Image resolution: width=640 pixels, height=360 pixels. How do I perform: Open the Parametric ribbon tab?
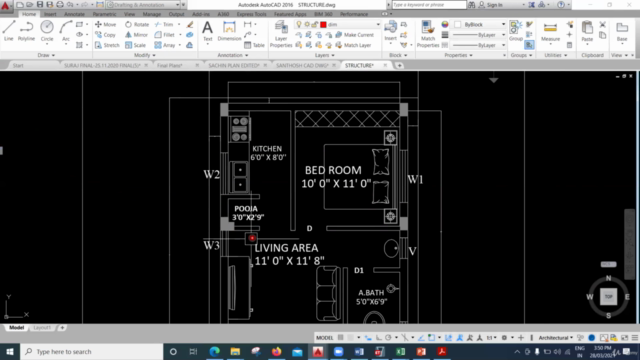coord(104,14)
